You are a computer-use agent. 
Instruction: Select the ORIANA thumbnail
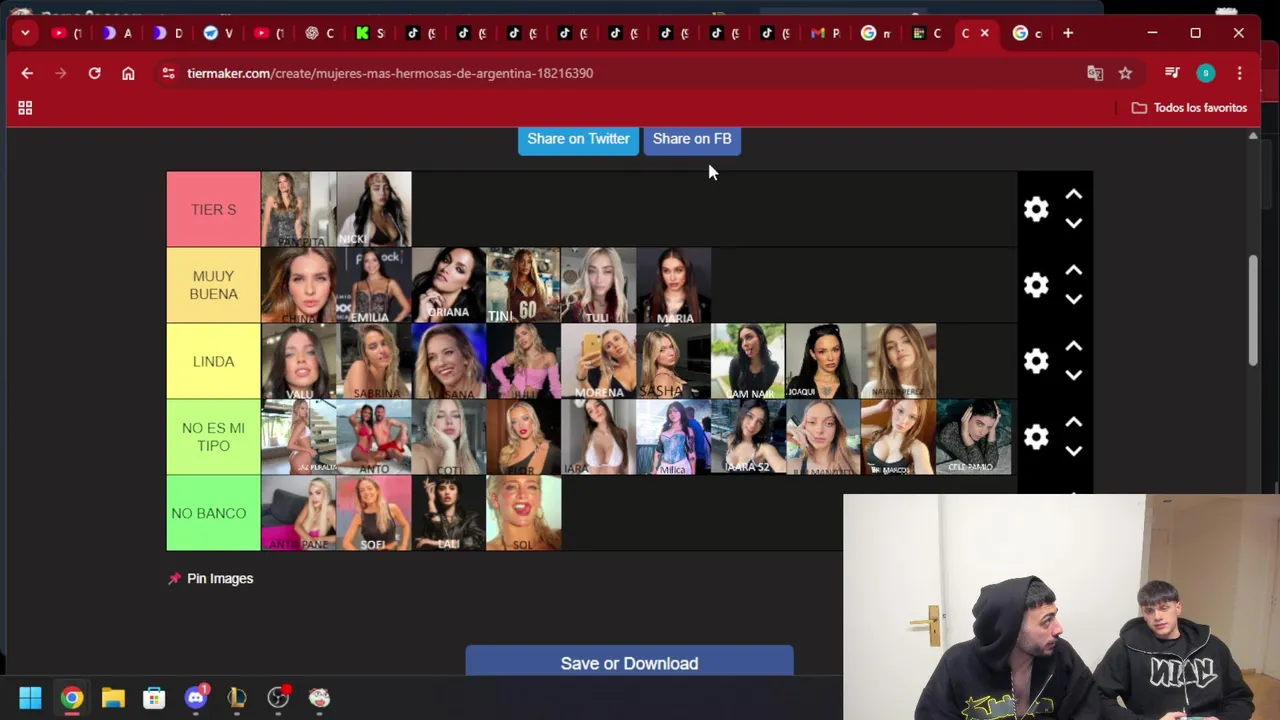point(448,285)
